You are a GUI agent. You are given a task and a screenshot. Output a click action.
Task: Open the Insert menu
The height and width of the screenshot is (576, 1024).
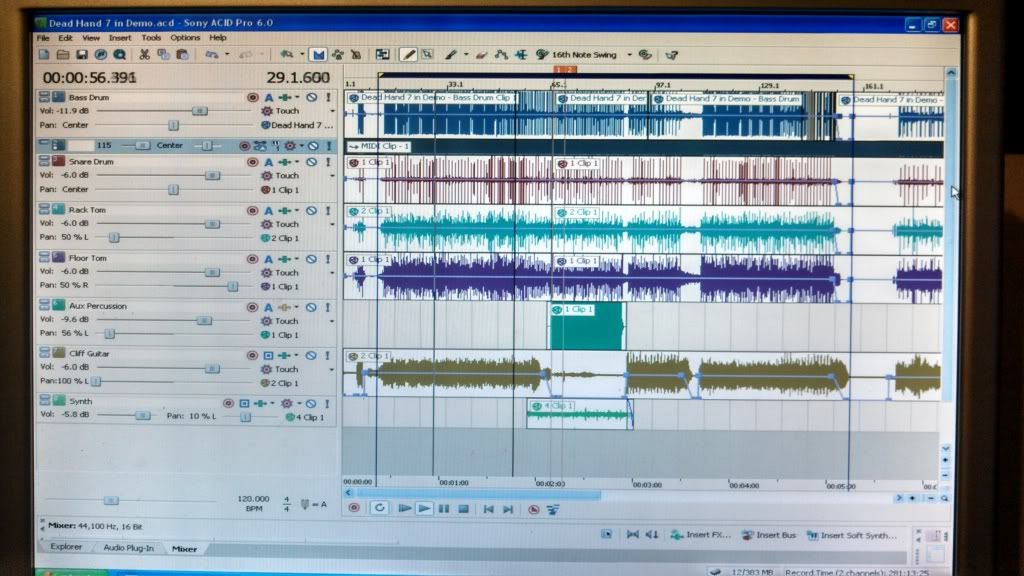(120, 38)
